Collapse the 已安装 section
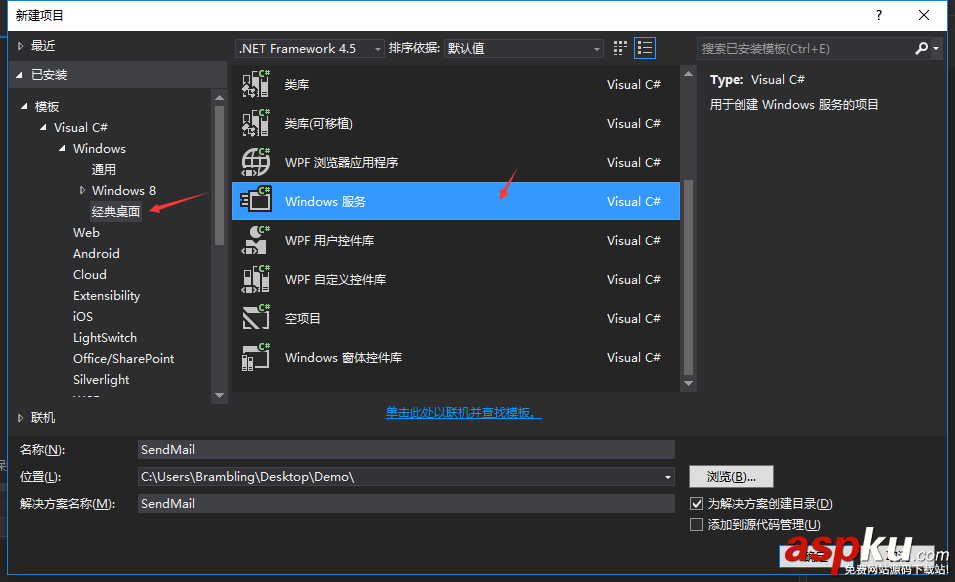This screenshot has width=955, height=582. point(19,75)
